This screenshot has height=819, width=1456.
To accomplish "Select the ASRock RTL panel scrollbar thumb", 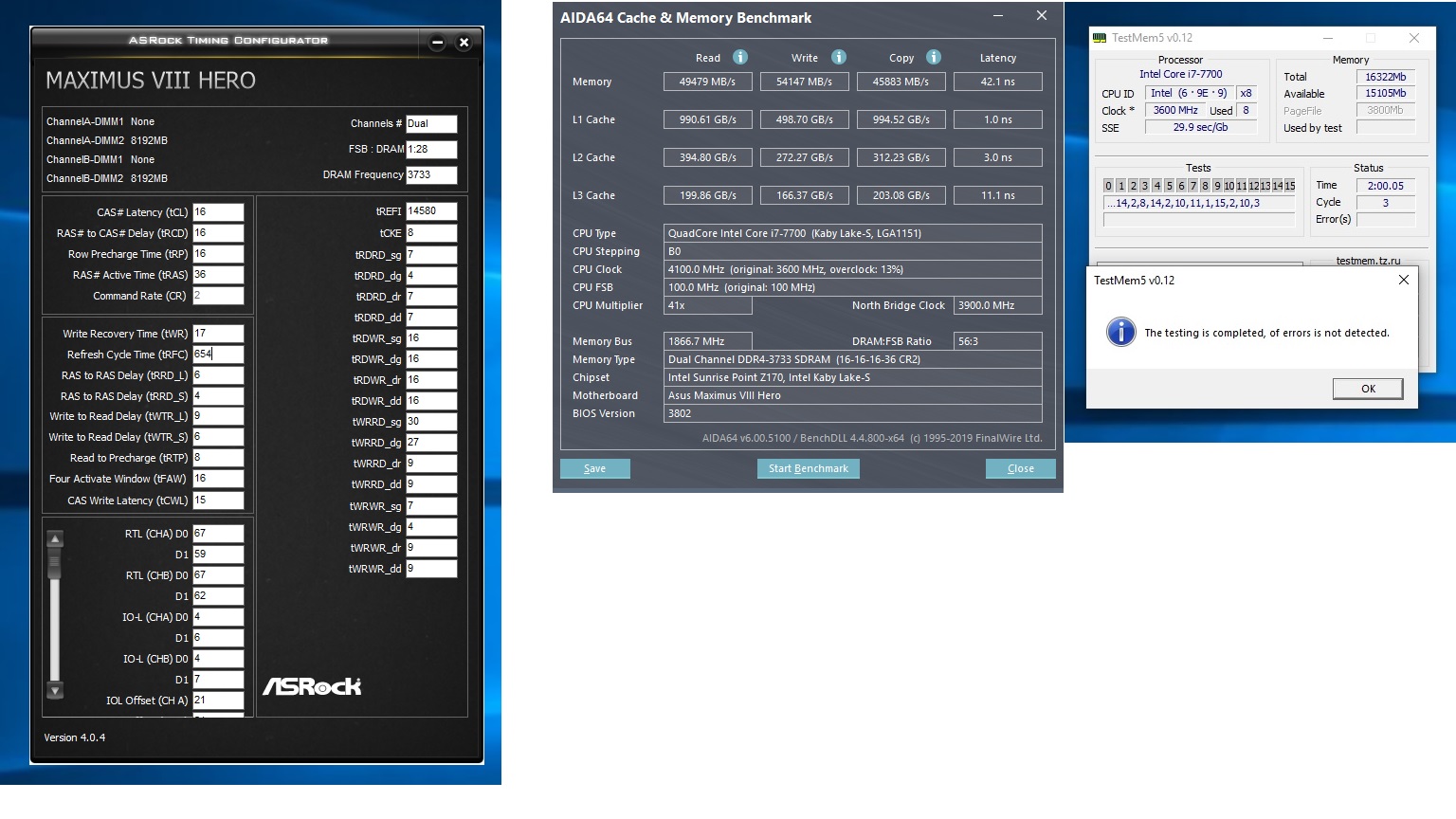I will pyautogui.click(x=55, y=563).
